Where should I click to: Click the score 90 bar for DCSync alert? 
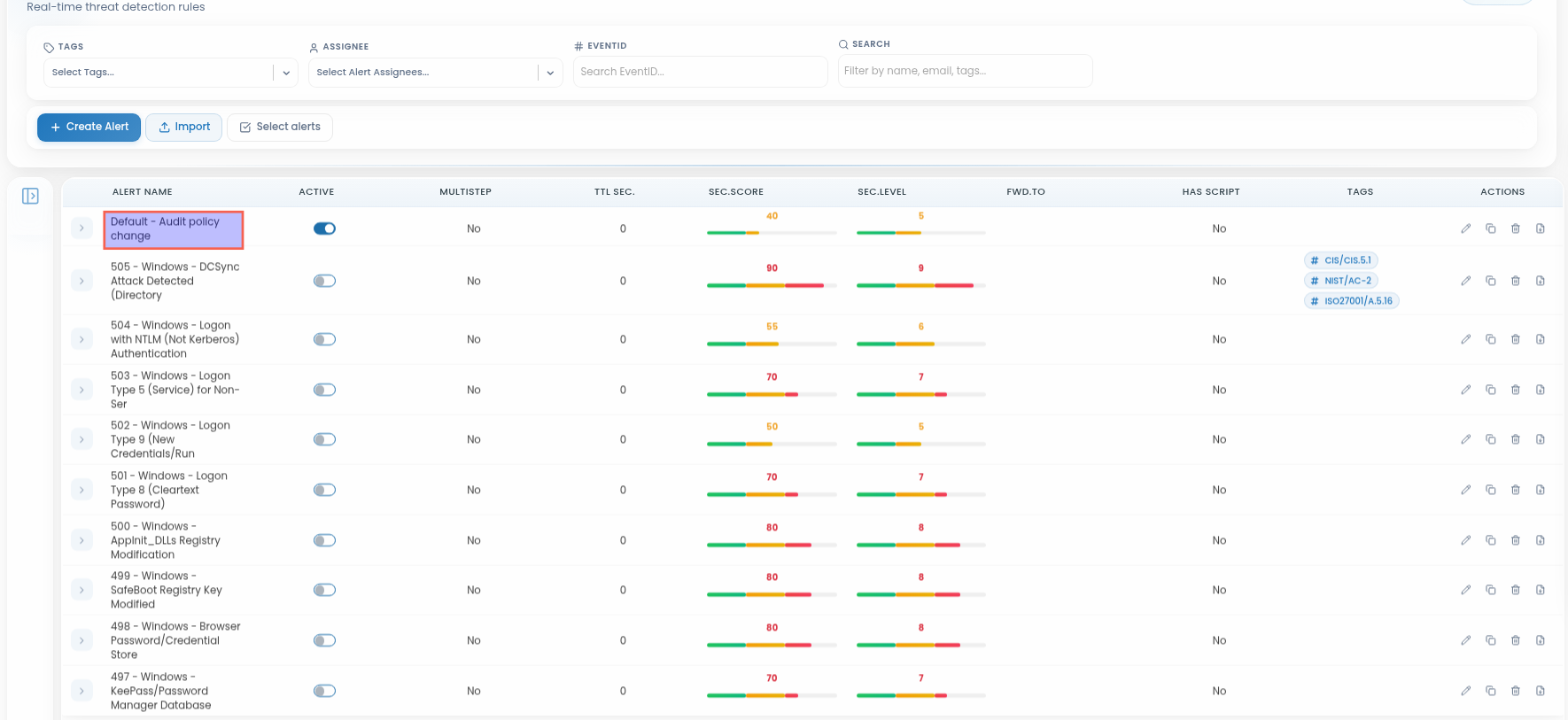[x=772, y=285]
